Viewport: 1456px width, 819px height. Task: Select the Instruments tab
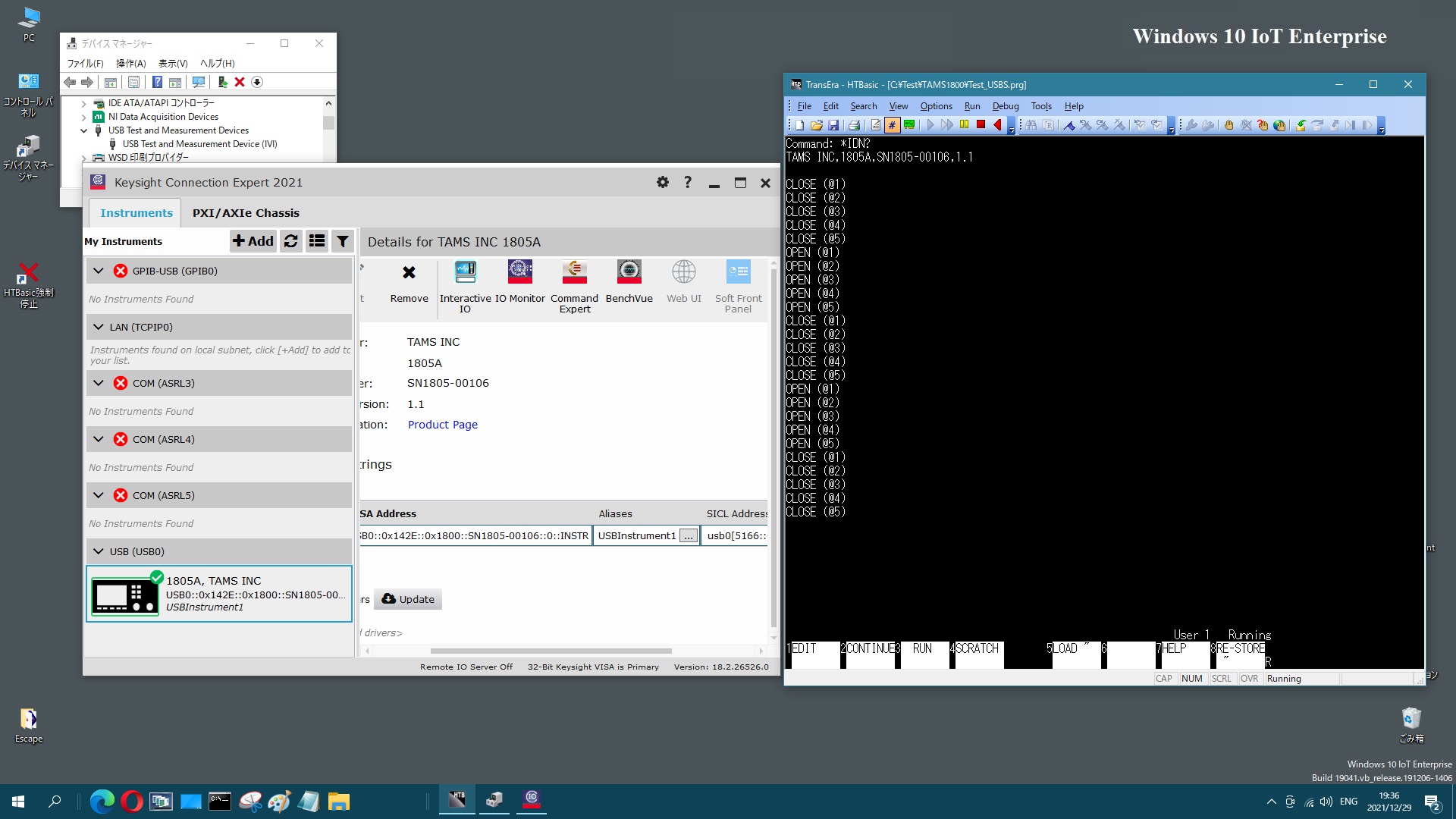click(x=136, y=213)
